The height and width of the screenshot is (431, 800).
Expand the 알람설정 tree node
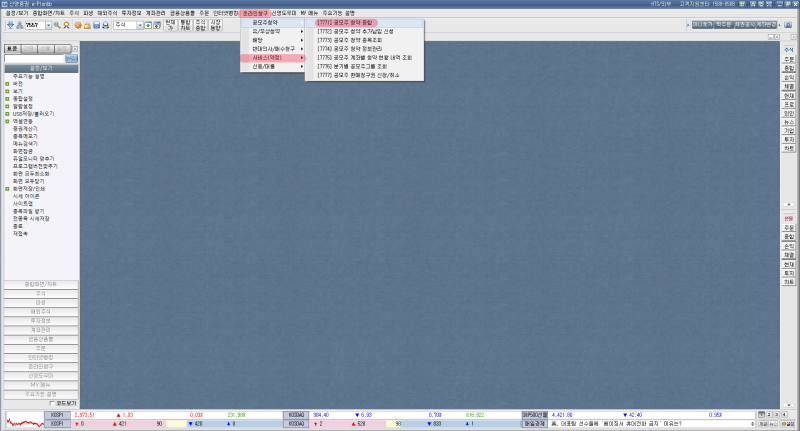[8, 107]
